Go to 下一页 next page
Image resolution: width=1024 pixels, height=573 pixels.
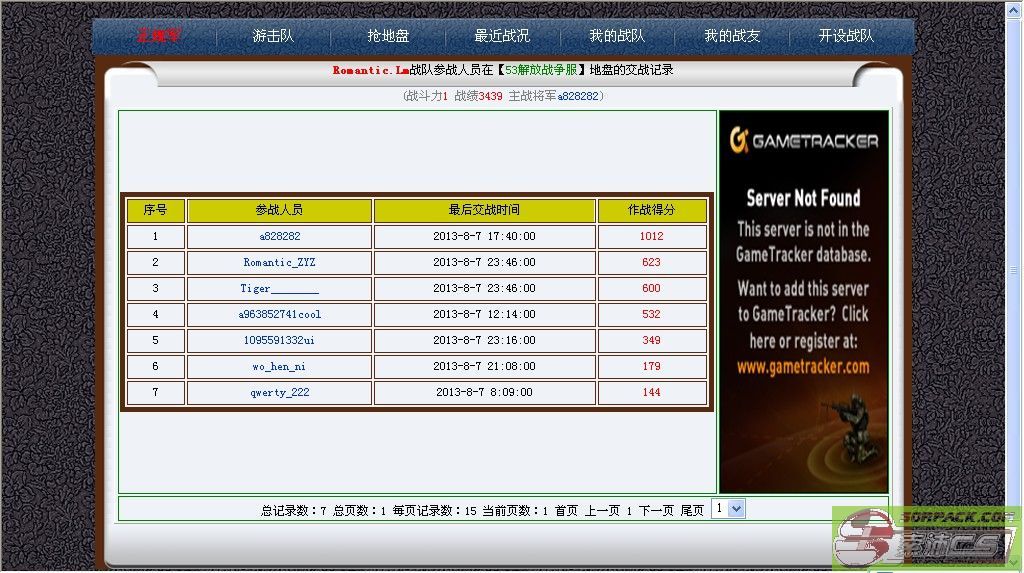click(x=656, y=510)
